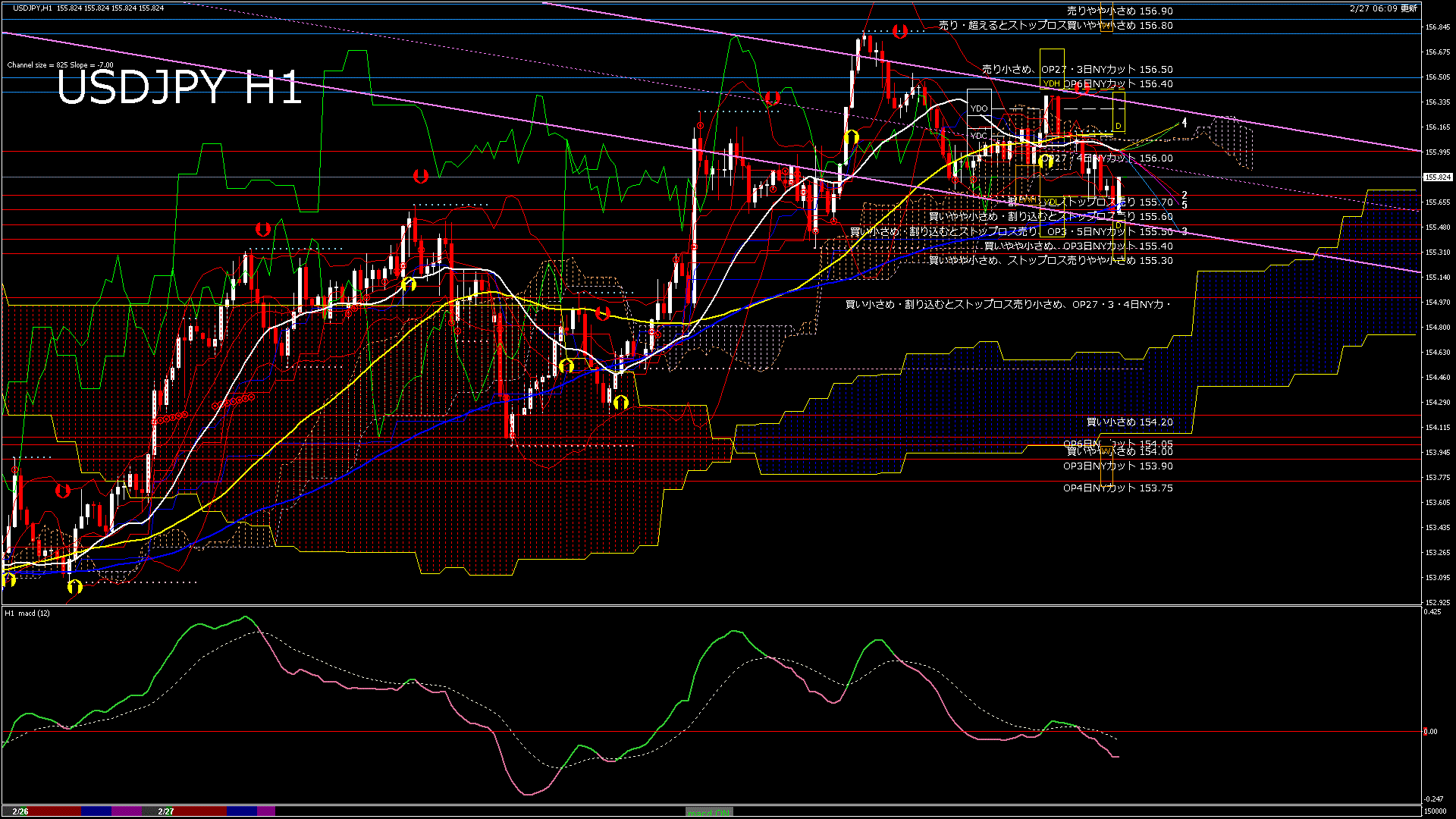Click the yellow marker beside the OP27・4日NYカット 156.00 label

pyautogui.click(x=1046, y=161)
